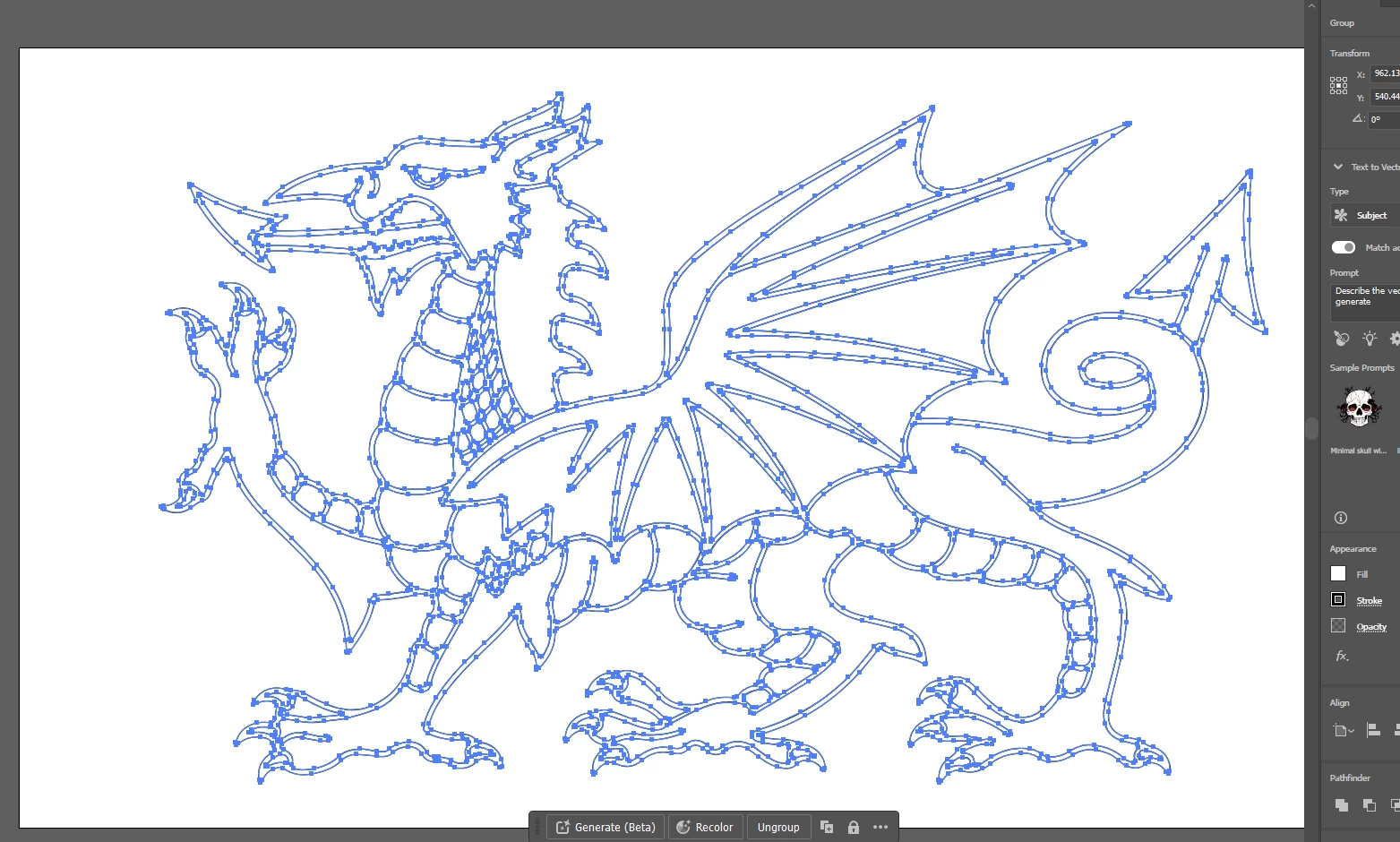Screen dimensions: 1400x842
Task: Open the Align To dropdown
Action: pos(1344,731)
